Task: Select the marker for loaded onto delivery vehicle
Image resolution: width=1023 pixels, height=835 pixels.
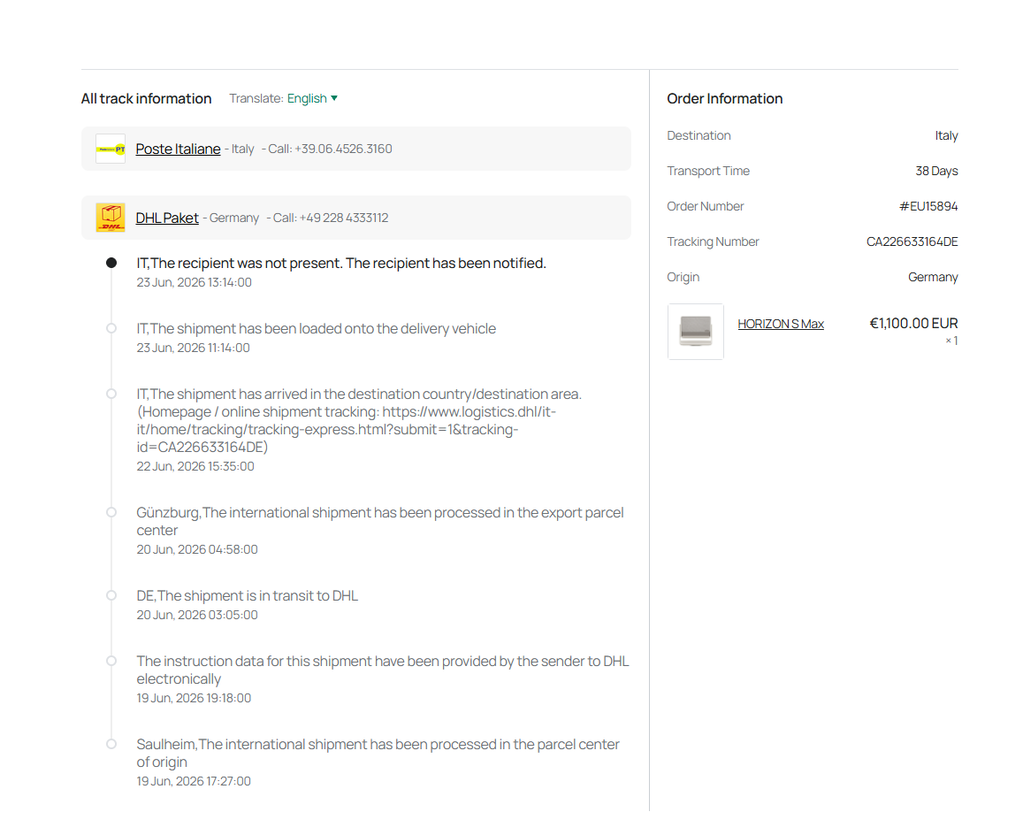Action: [112, 328]
